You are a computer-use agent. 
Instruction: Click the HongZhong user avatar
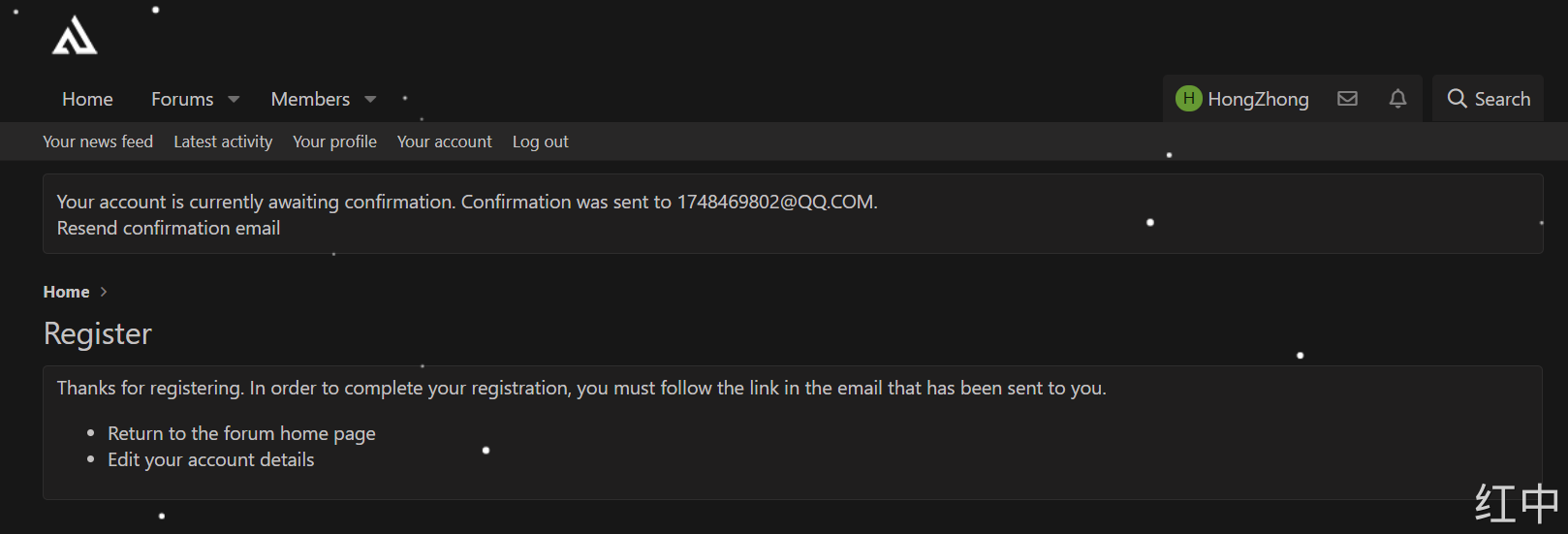(x=1188, y=99)
